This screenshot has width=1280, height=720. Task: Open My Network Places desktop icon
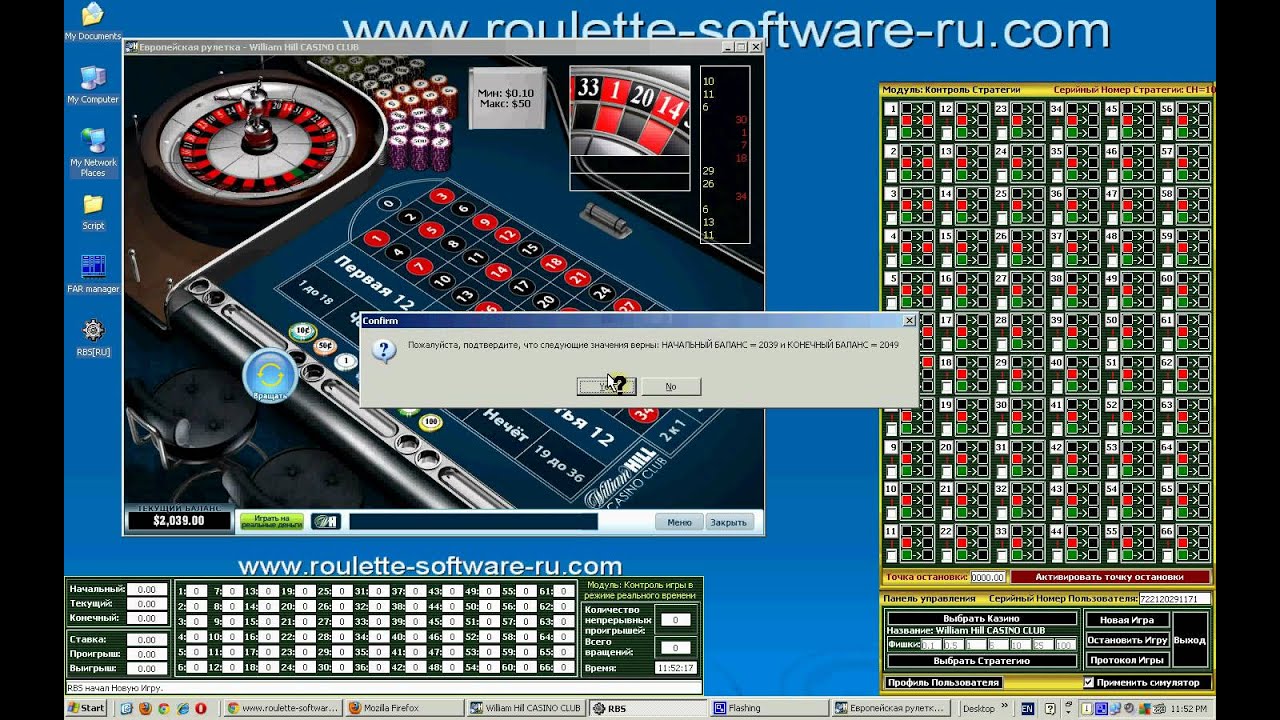[x=92, y=152]
